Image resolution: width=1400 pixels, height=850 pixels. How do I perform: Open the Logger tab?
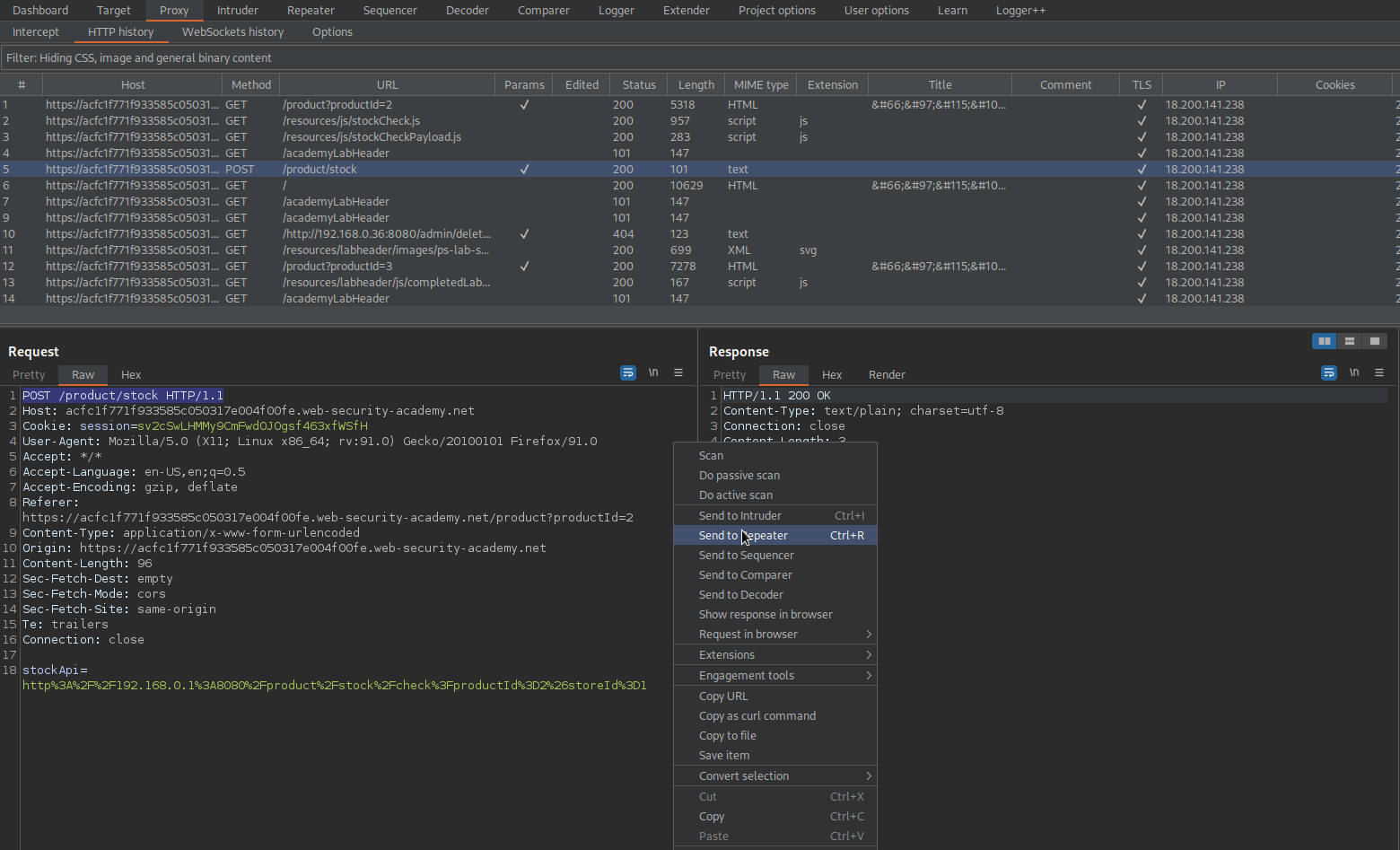tap(616, 11)
